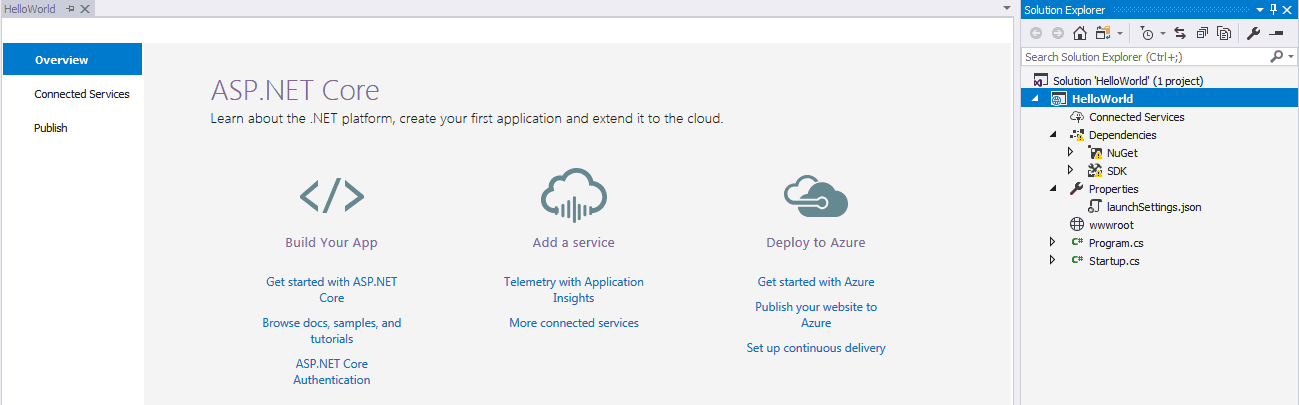Viewport: 1299px width, 405px height.
Task: Toggle auto-hide pin on Solution Explorer
Action: [x=1272, y=9]
